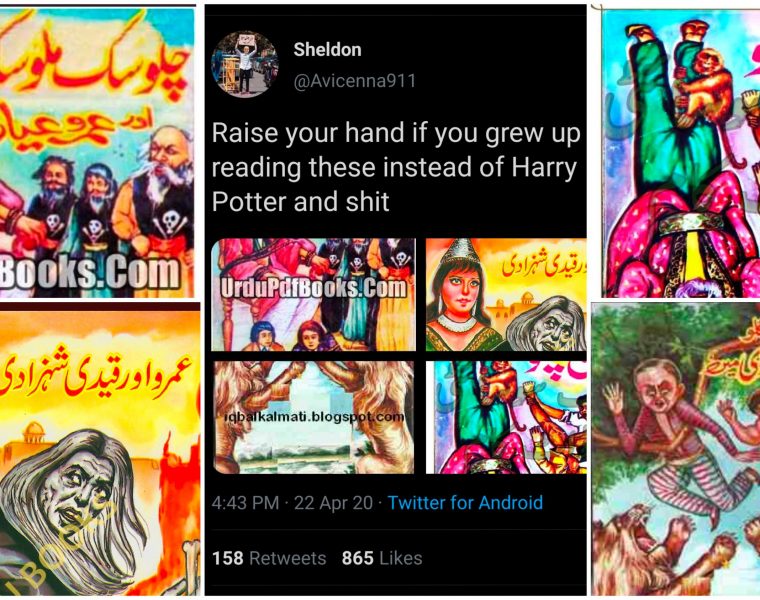
Task: Open the @Avicenna911 handle
Action: point(355,81)
